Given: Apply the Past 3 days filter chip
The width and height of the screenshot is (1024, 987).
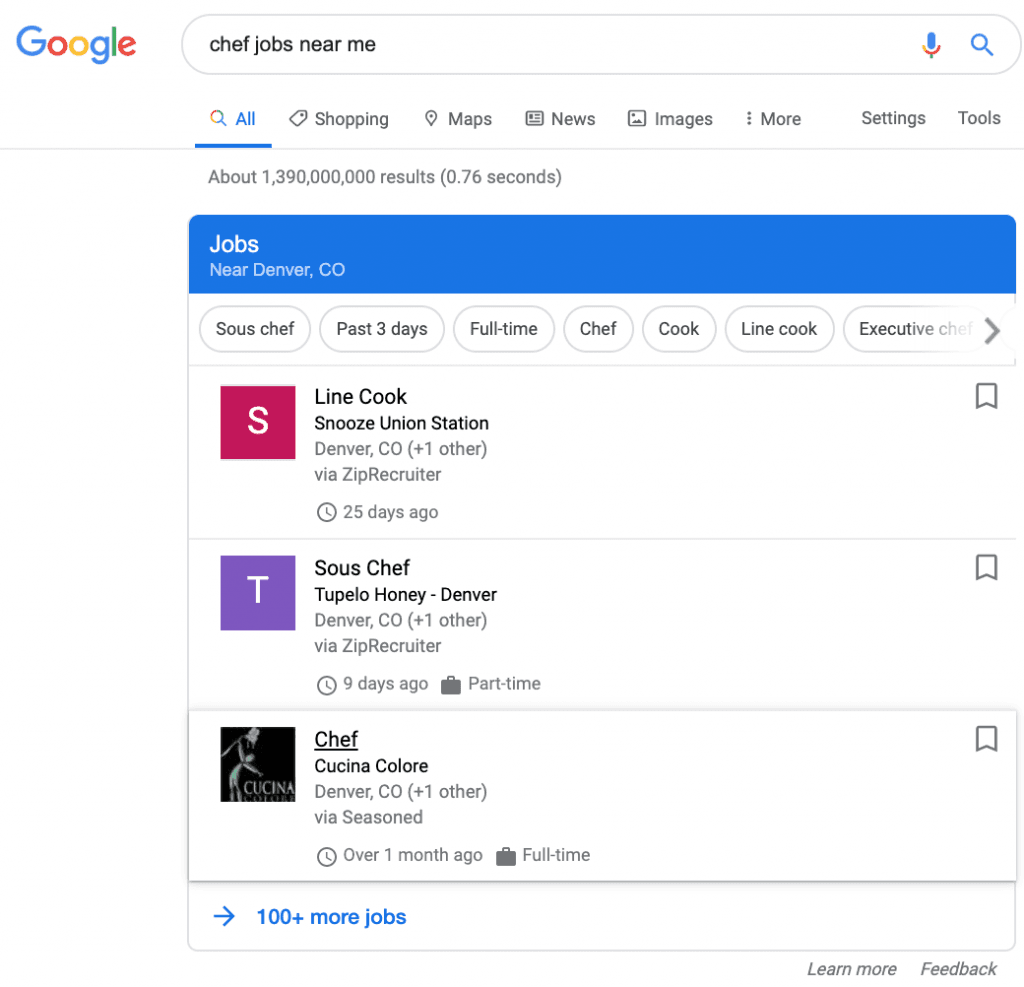Looking at the screenshot, I should click(382, 329).
